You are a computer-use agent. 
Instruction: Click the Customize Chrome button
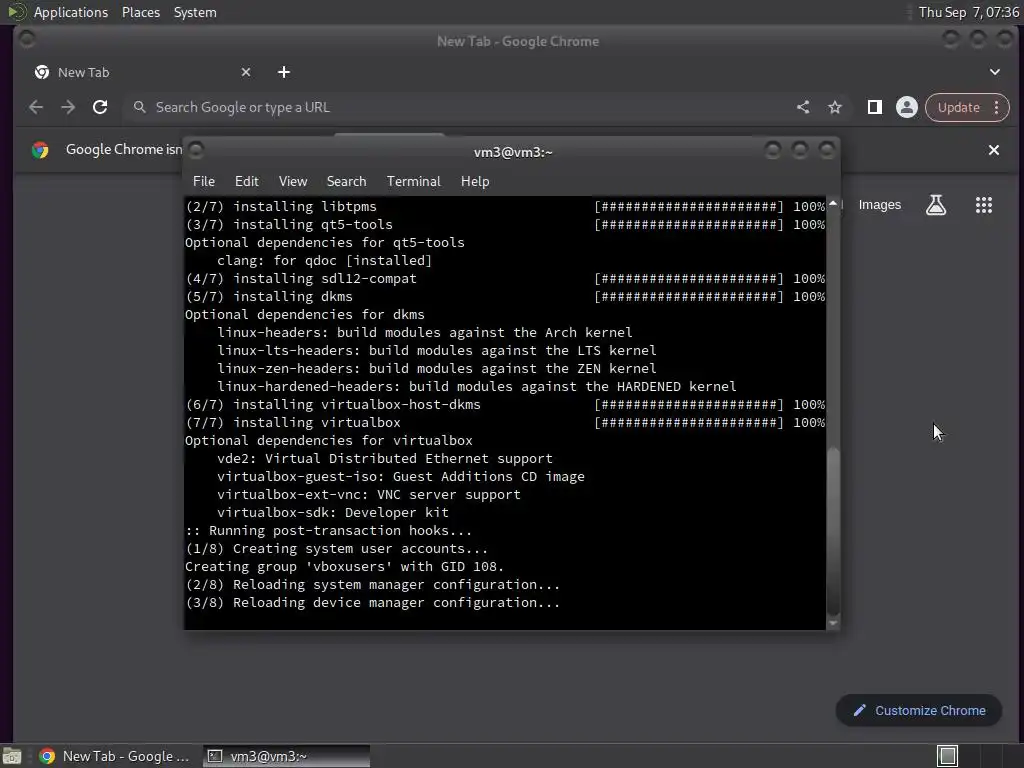click(x=918, y=711)
